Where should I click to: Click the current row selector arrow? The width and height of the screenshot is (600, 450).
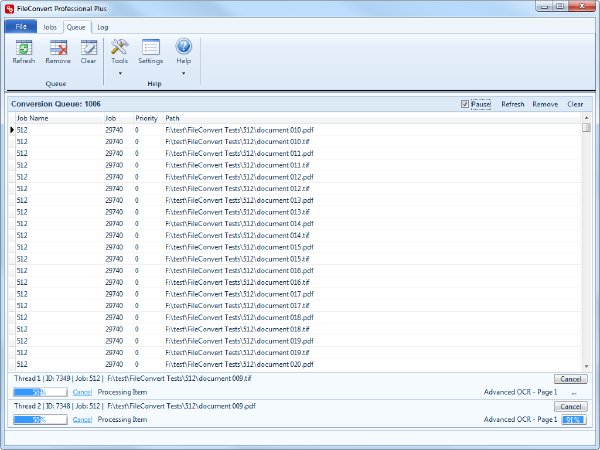12,130
